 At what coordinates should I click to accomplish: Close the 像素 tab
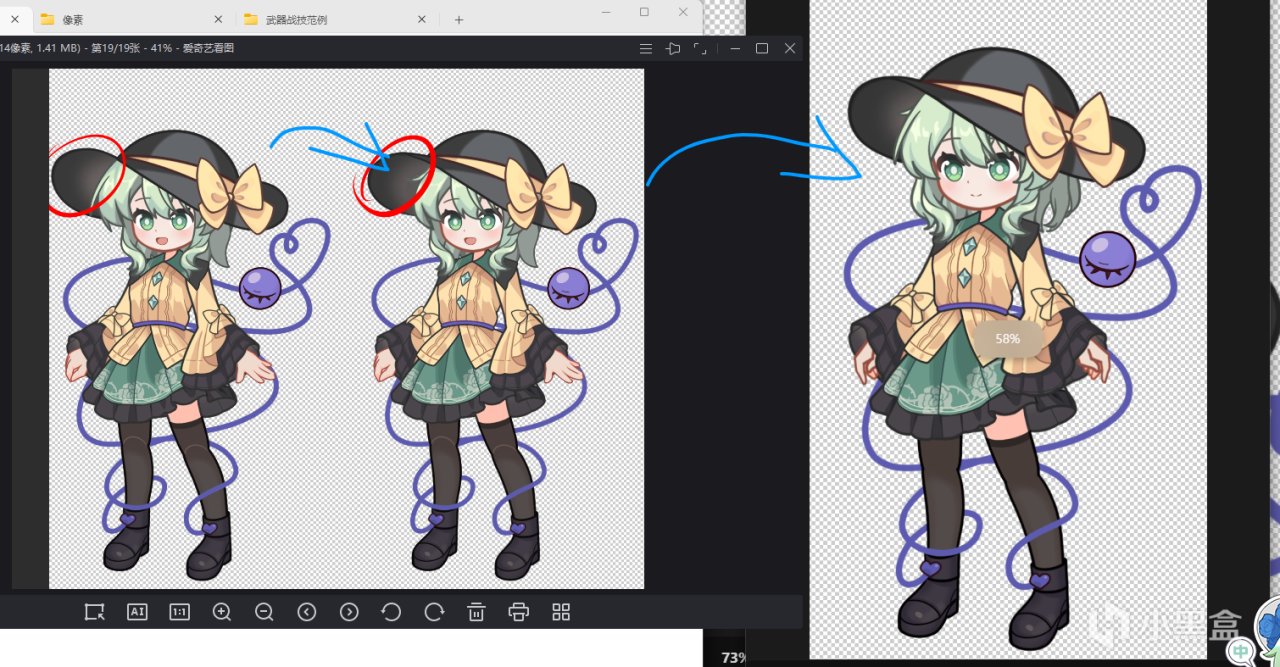[x=219, y=19]
